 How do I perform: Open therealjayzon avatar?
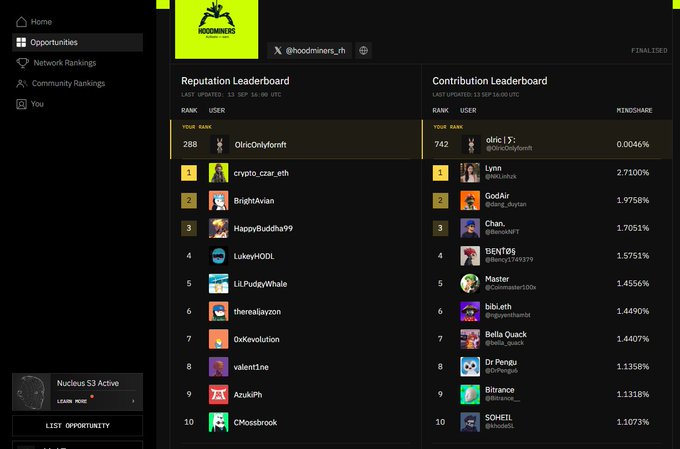219,311
